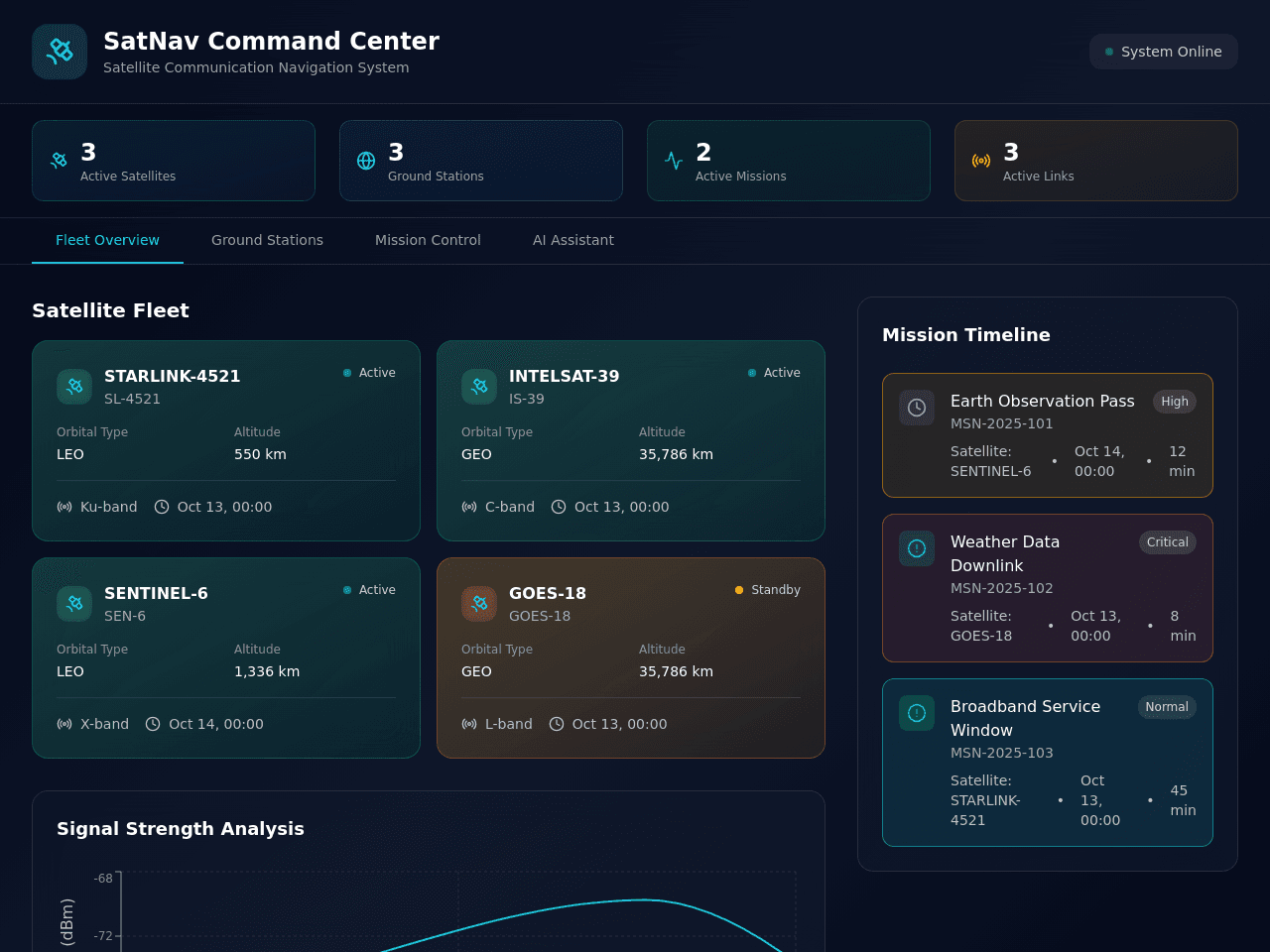
Task: Click the Earth Observation Pass clock icon
Action: (917, 408)
